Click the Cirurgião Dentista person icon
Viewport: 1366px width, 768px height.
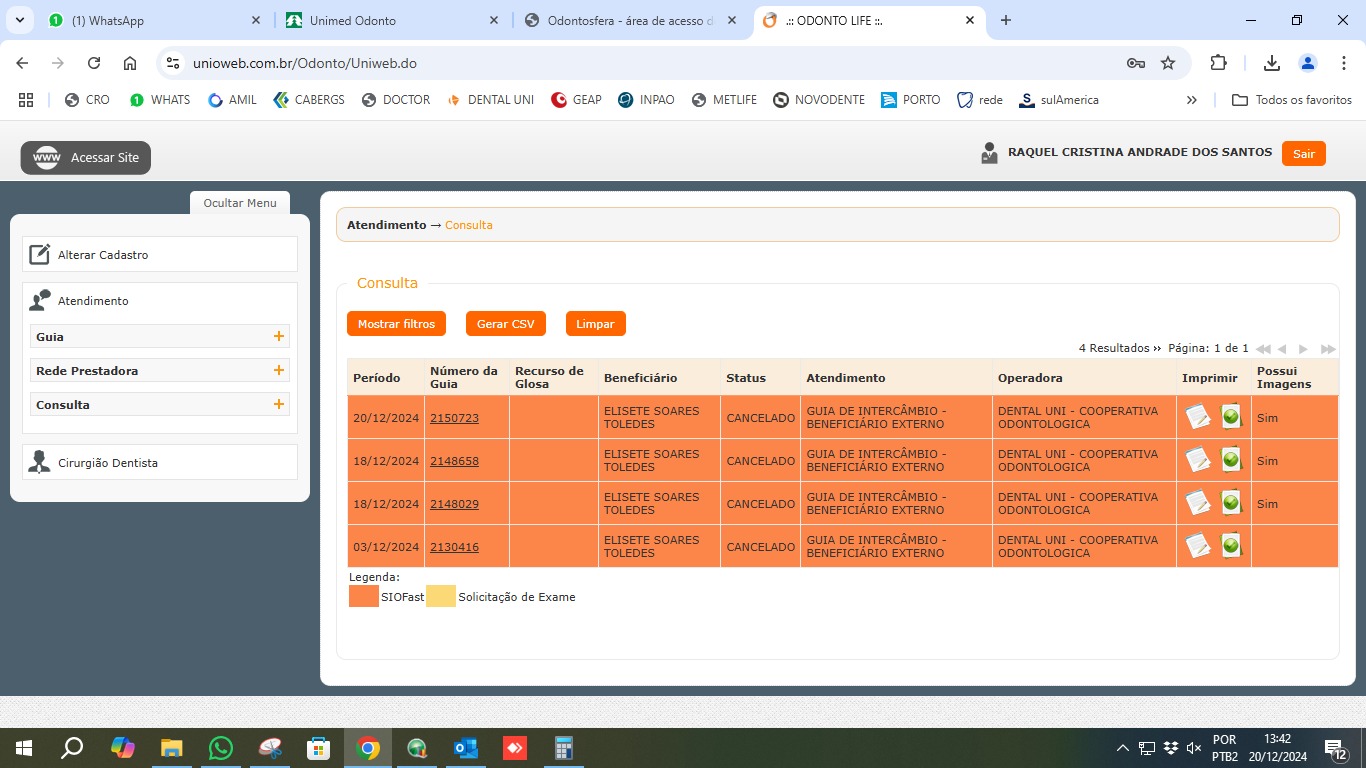click(x=39, y=463)
